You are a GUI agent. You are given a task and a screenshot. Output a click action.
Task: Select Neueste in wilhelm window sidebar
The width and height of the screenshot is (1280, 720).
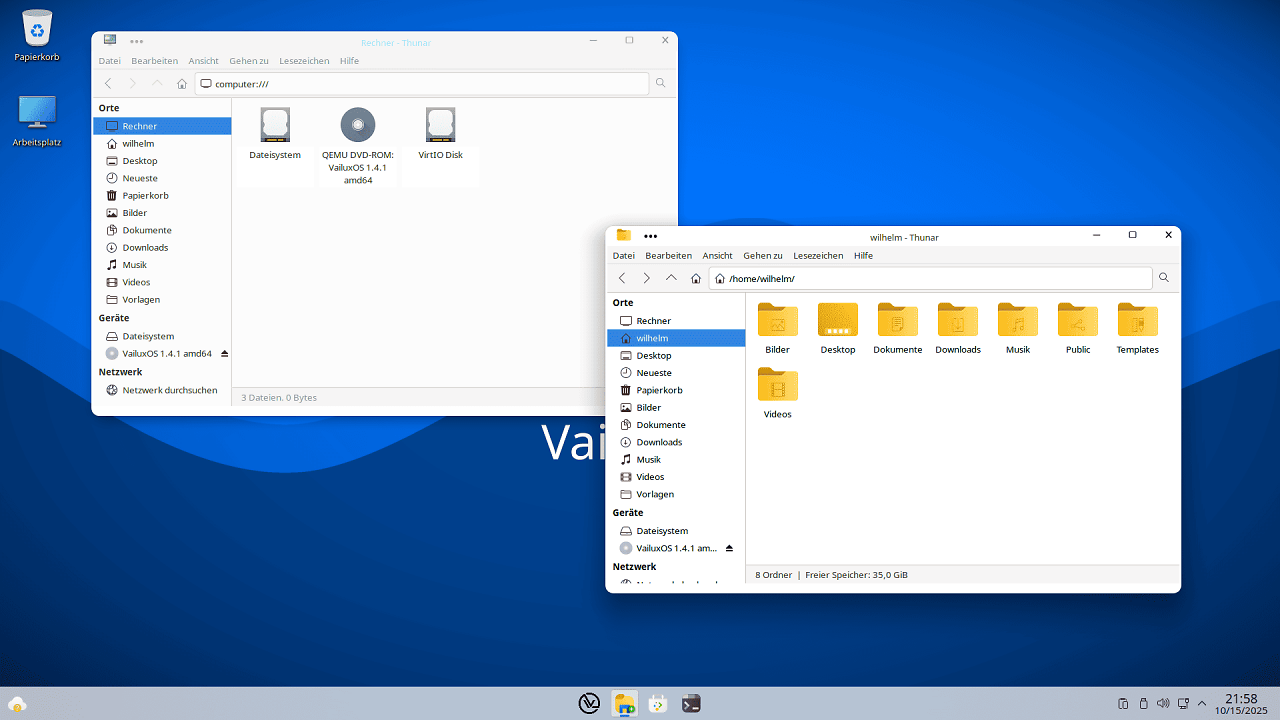[x=676, y=373]
